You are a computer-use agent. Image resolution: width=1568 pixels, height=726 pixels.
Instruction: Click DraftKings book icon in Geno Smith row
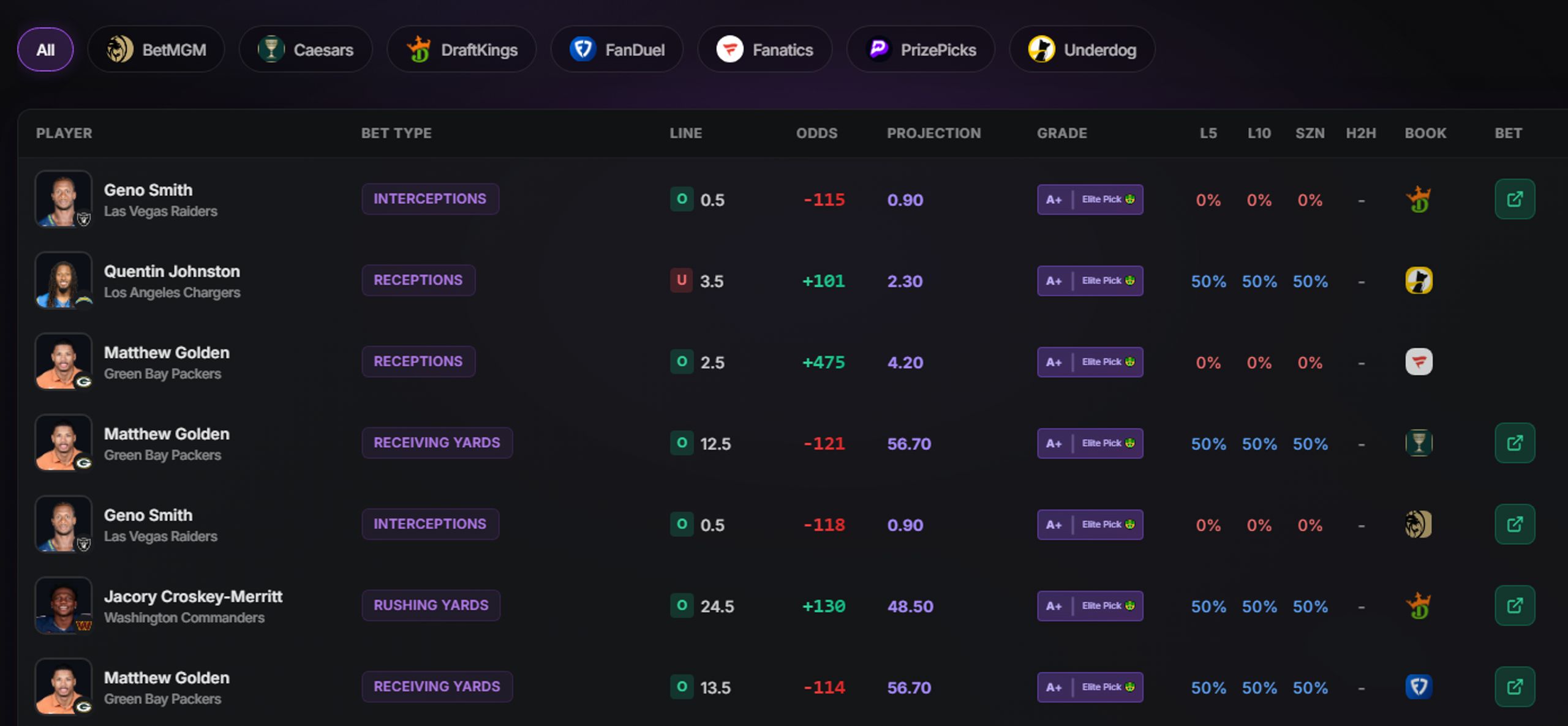coord(1419,200)
